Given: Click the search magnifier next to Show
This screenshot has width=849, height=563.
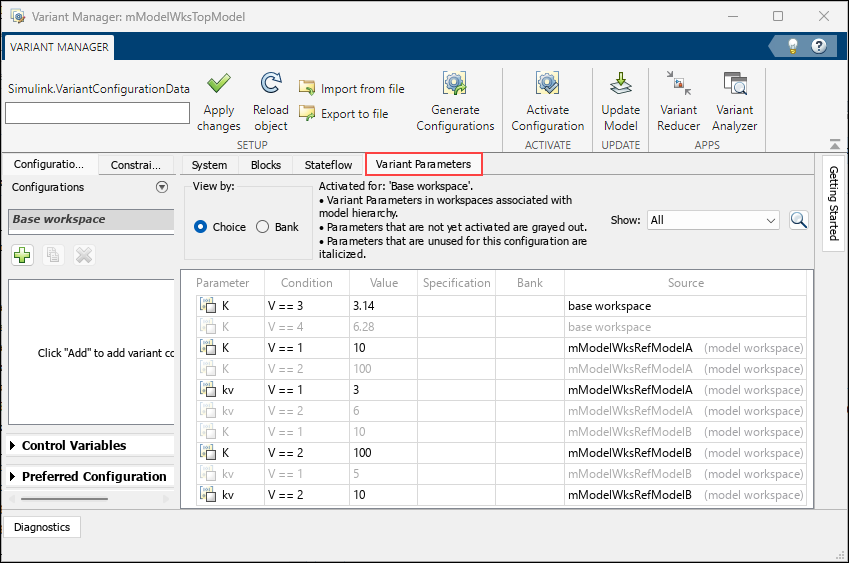Looking at the screenshot, I should [798, 220].
